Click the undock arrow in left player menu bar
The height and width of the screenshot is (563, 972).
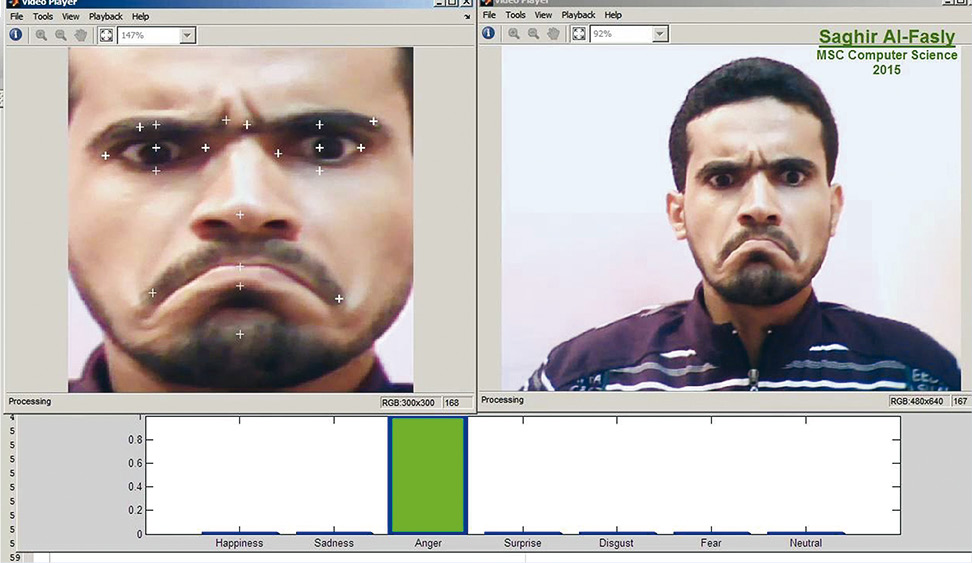pyautogui.click(x=467, y=17)
